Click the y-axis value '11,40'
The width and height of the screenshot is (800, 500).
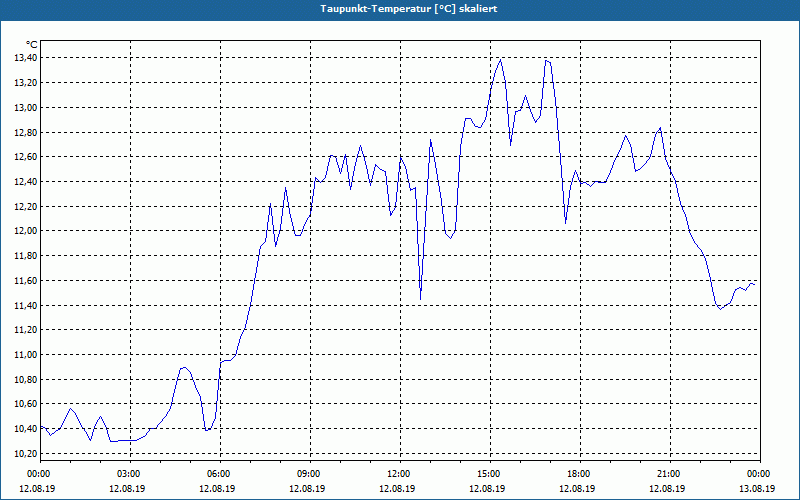(25, 305)
